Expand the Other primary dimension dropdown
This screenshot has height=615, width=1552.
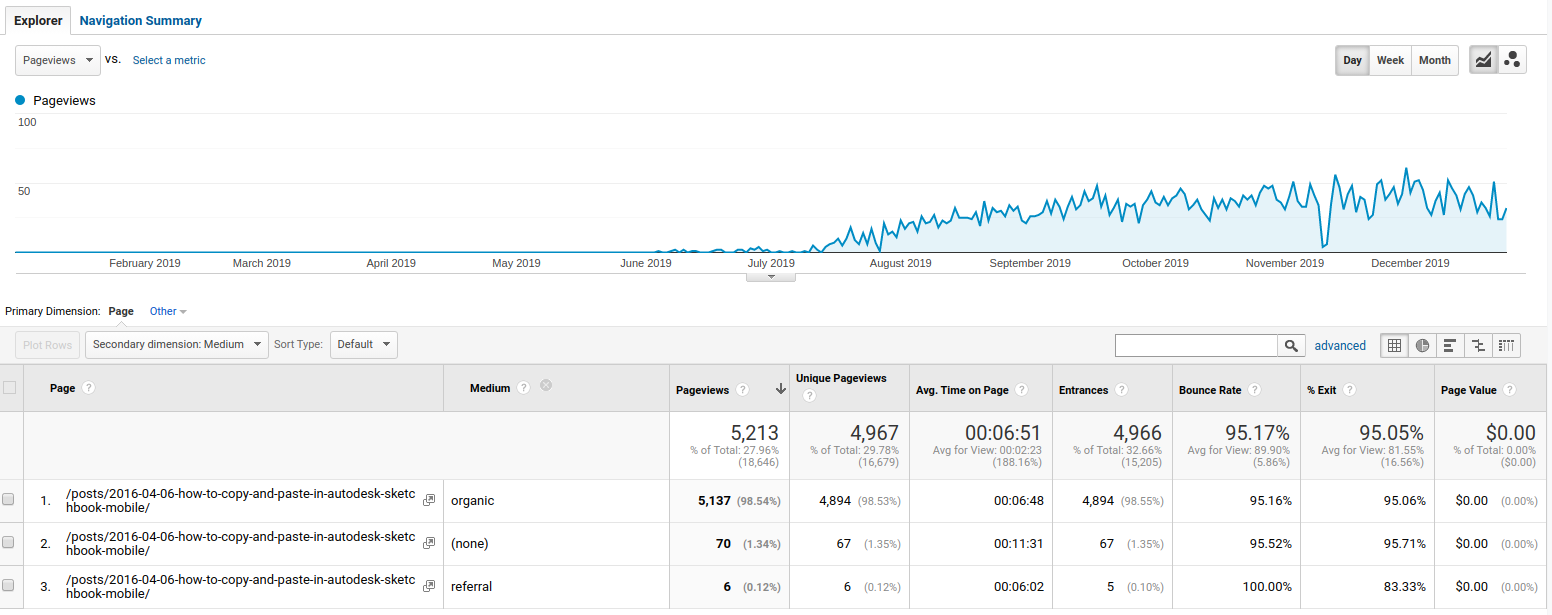(x=167, y=311)
